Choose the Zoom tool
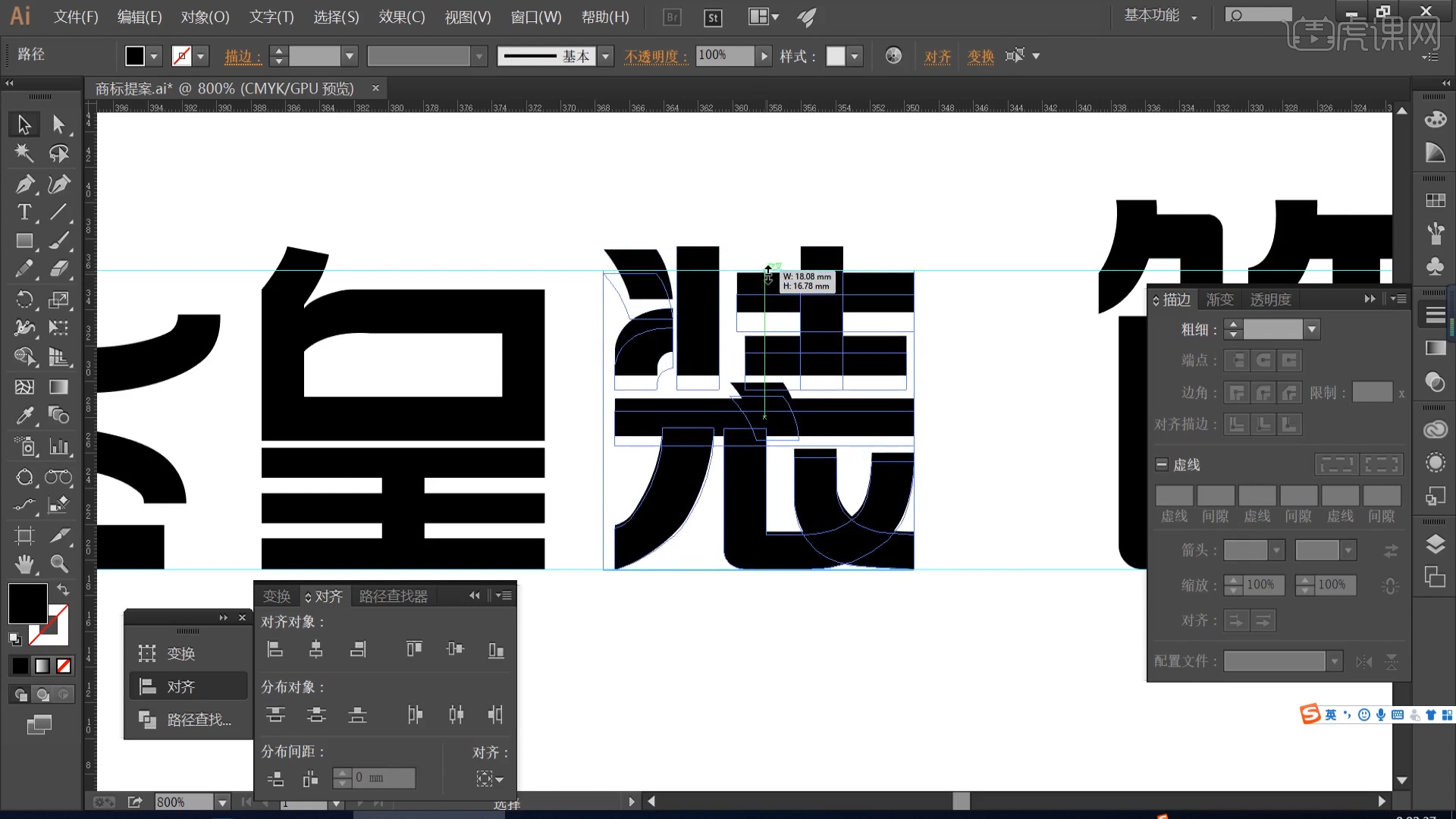The image size is (1456, 819). pos(59,563)
